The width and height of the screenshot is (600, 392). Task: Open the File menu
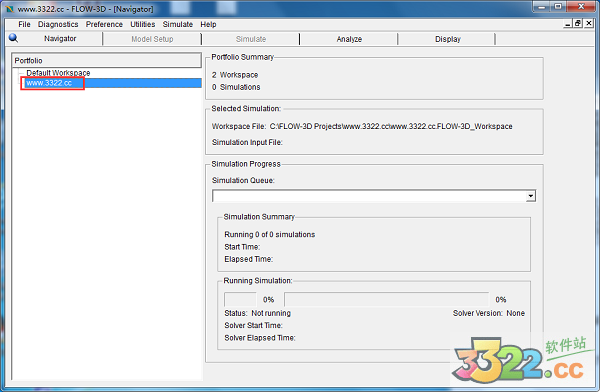pyautogui.click(x=24, y=24)
